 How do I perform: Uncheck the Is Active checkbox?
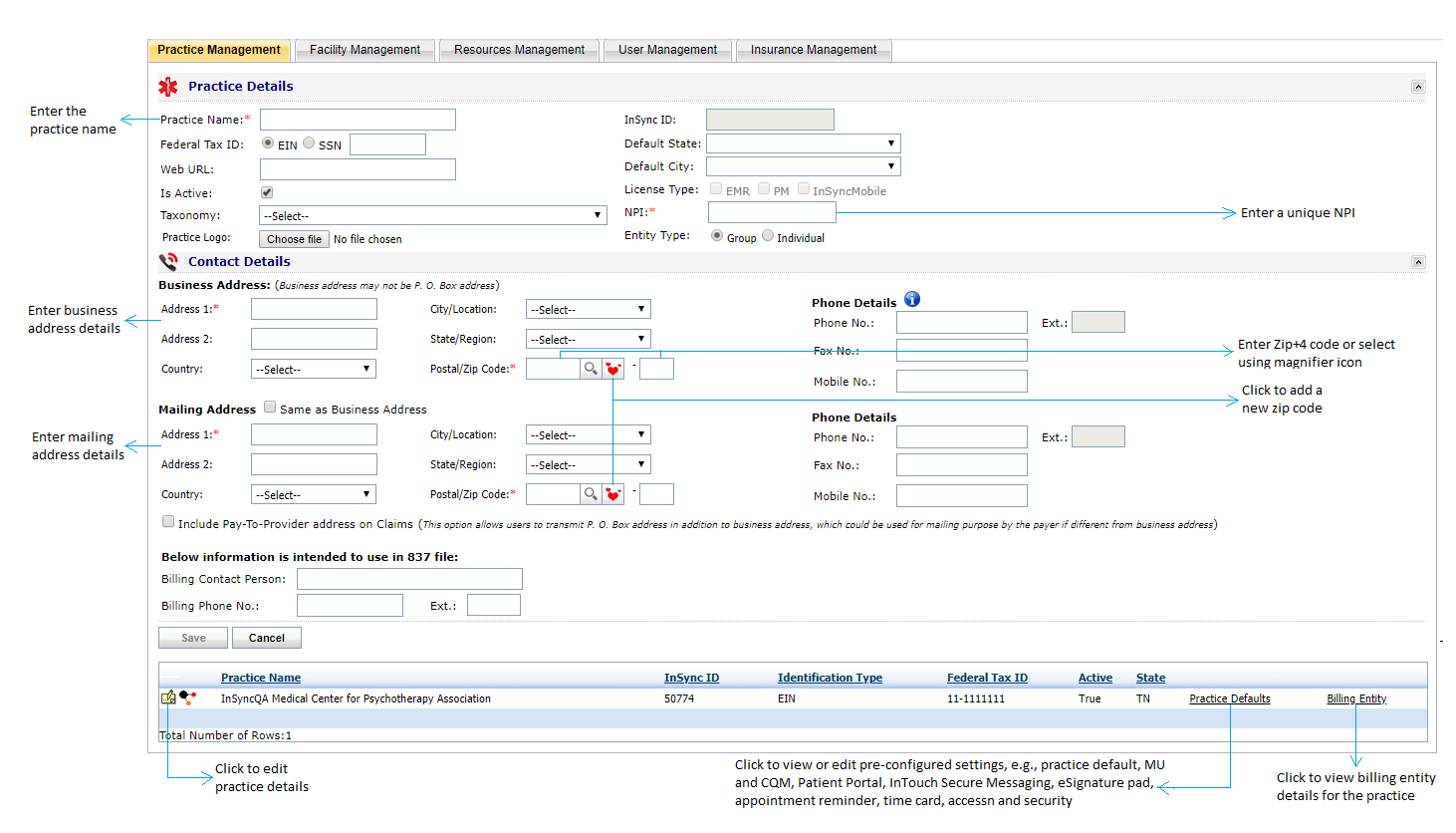267,192
